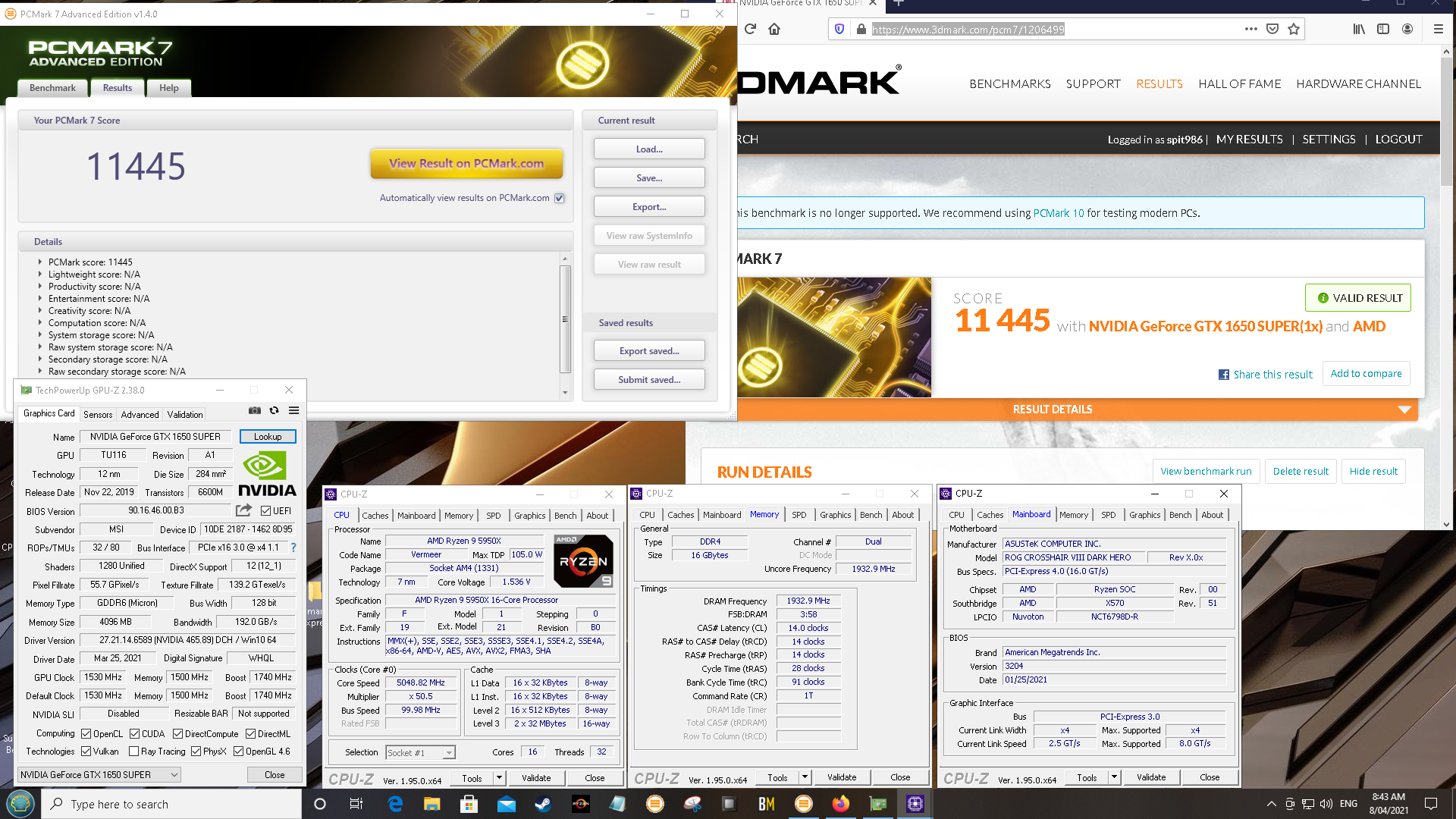Expand the Lightweight score row
1456x819 pixels.
[x=40, y=274]
